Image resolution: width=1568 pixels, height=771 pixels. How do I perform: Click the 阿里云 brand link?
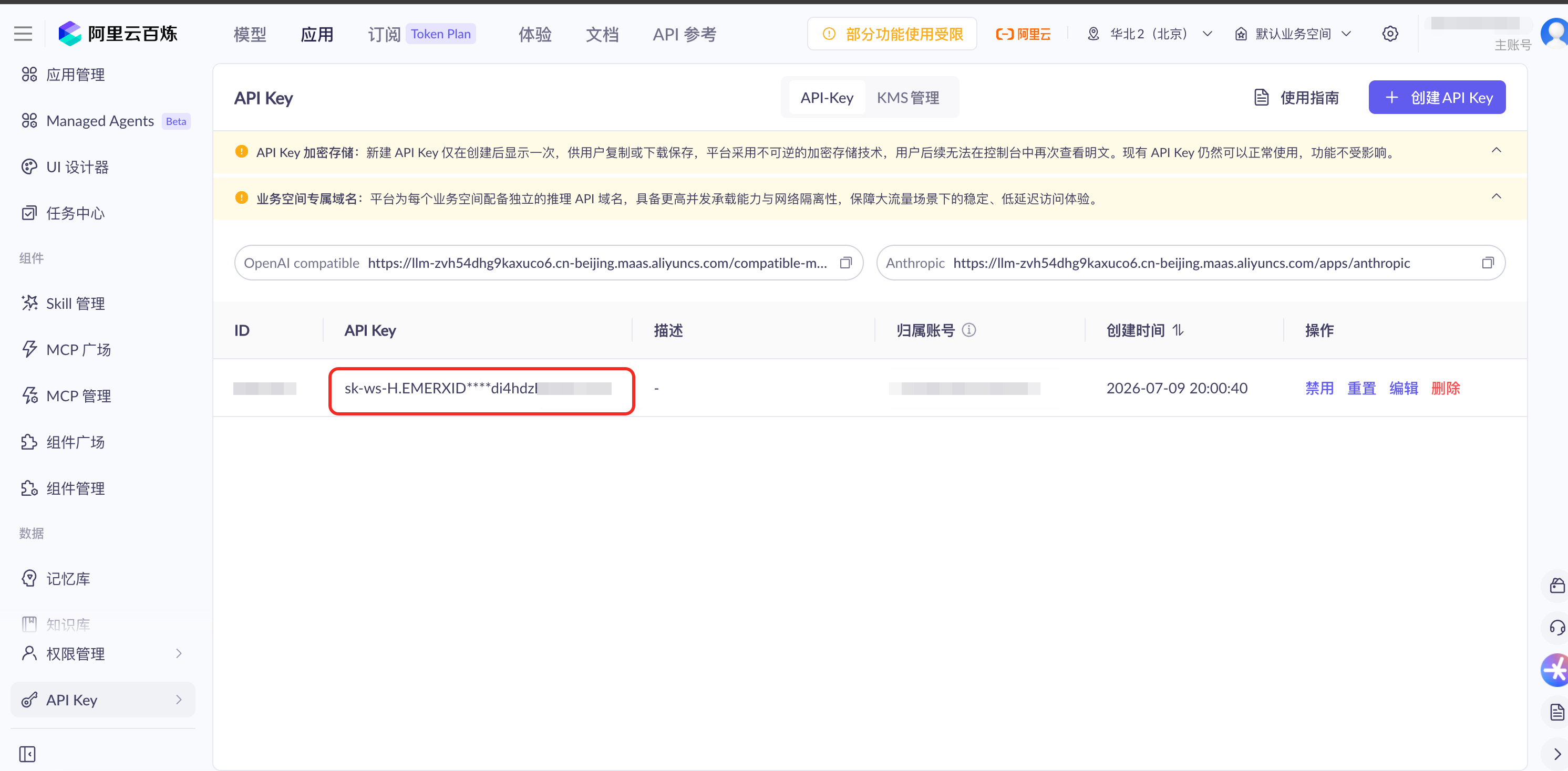click(x=1023, y=34)
